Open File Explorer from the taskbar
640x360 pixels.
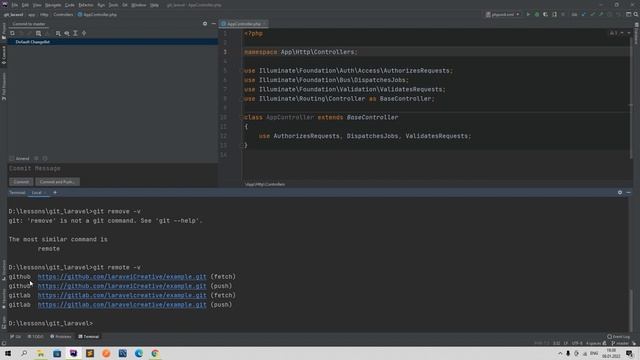tap(41, 353)
